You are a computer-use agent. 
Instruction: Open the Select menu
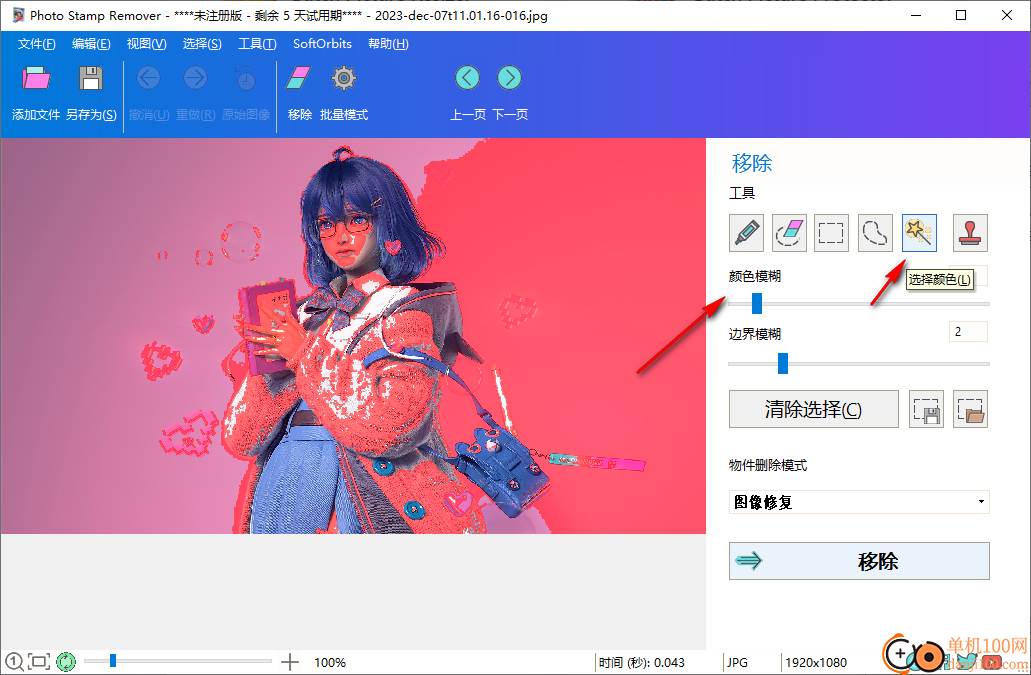(x=202, y=43)
